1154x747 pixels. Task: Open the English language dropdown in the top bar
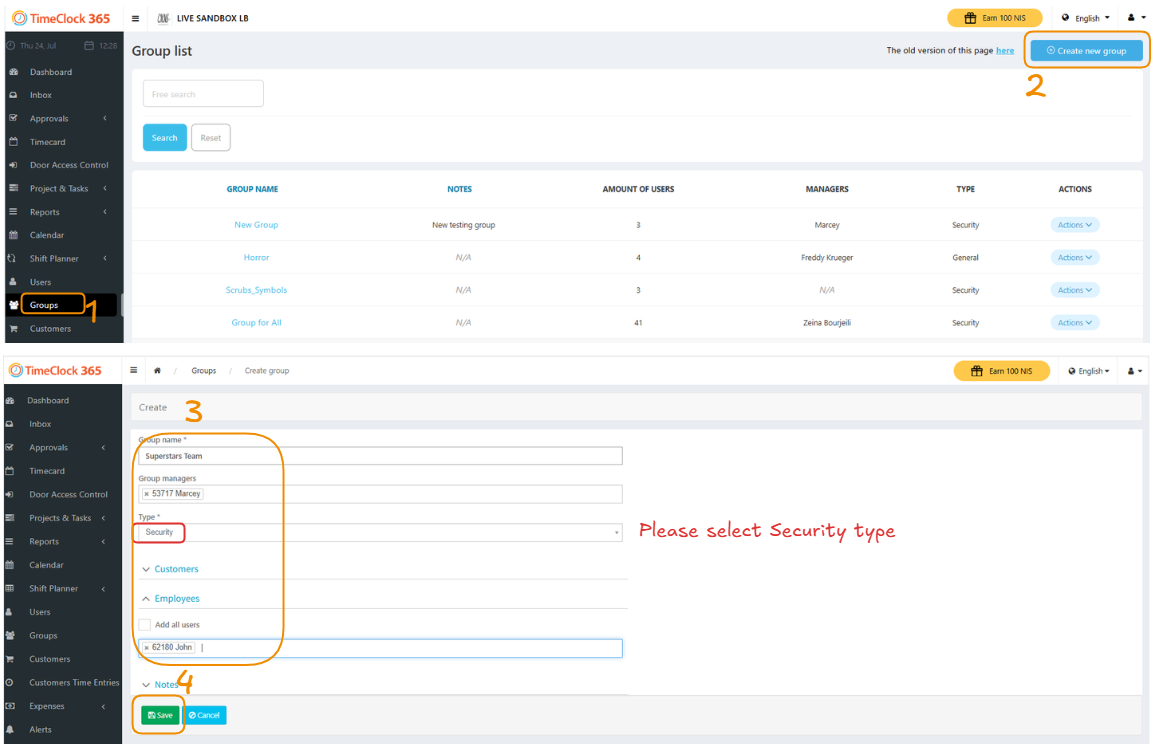point(1086,18)
